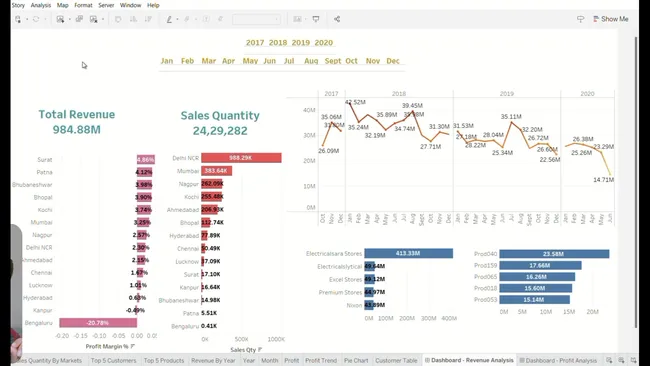Open the Highlight dropdown arrow
The height and width of the screenshot is (366, 650).
(x=177, y=19)
